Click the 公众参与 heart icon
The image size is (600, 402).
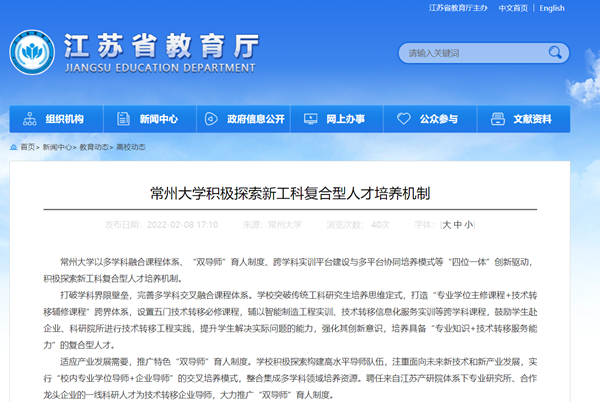point(403,119)
